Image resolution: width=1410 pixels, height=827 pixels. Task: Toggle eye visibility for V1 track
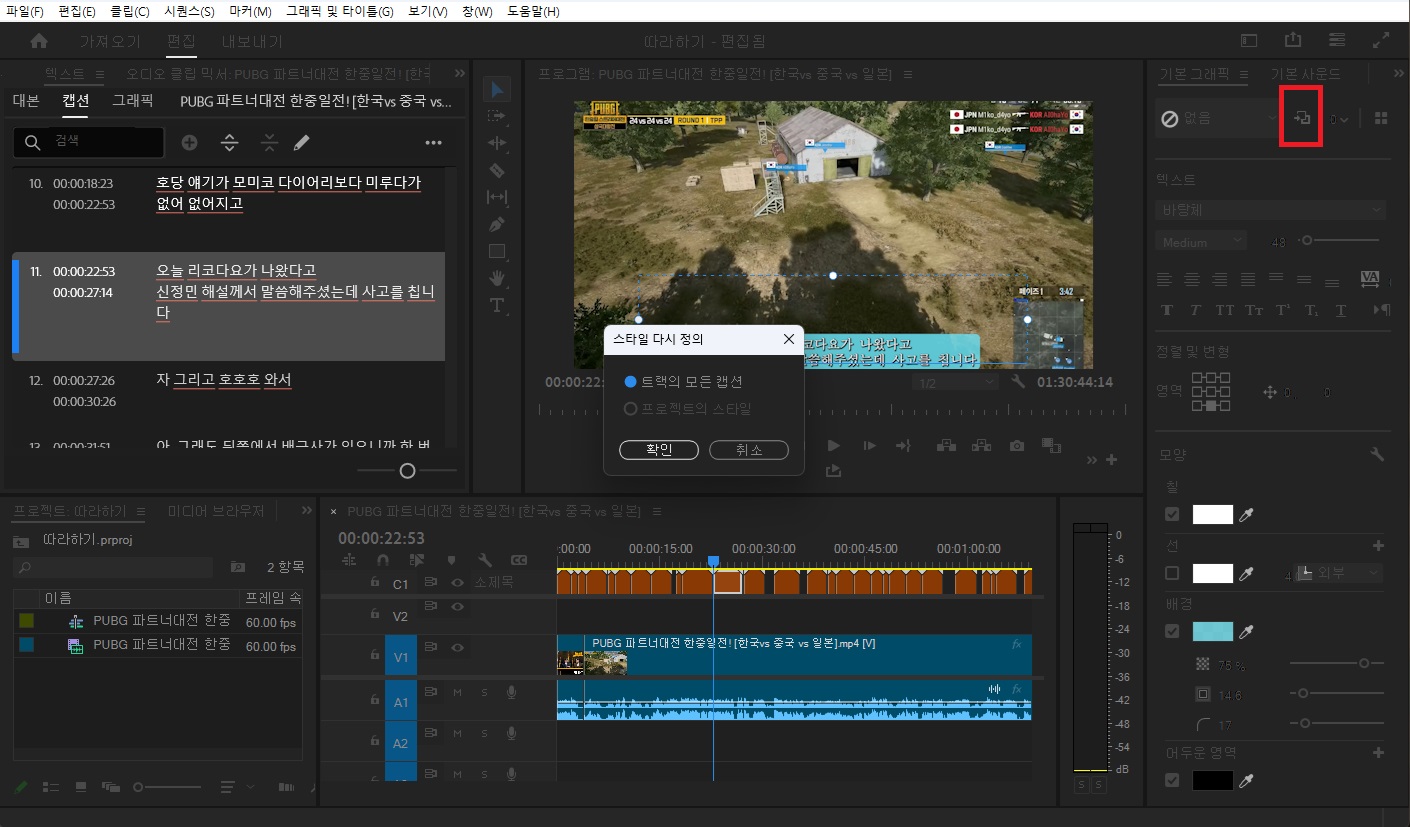pos(457,648)
